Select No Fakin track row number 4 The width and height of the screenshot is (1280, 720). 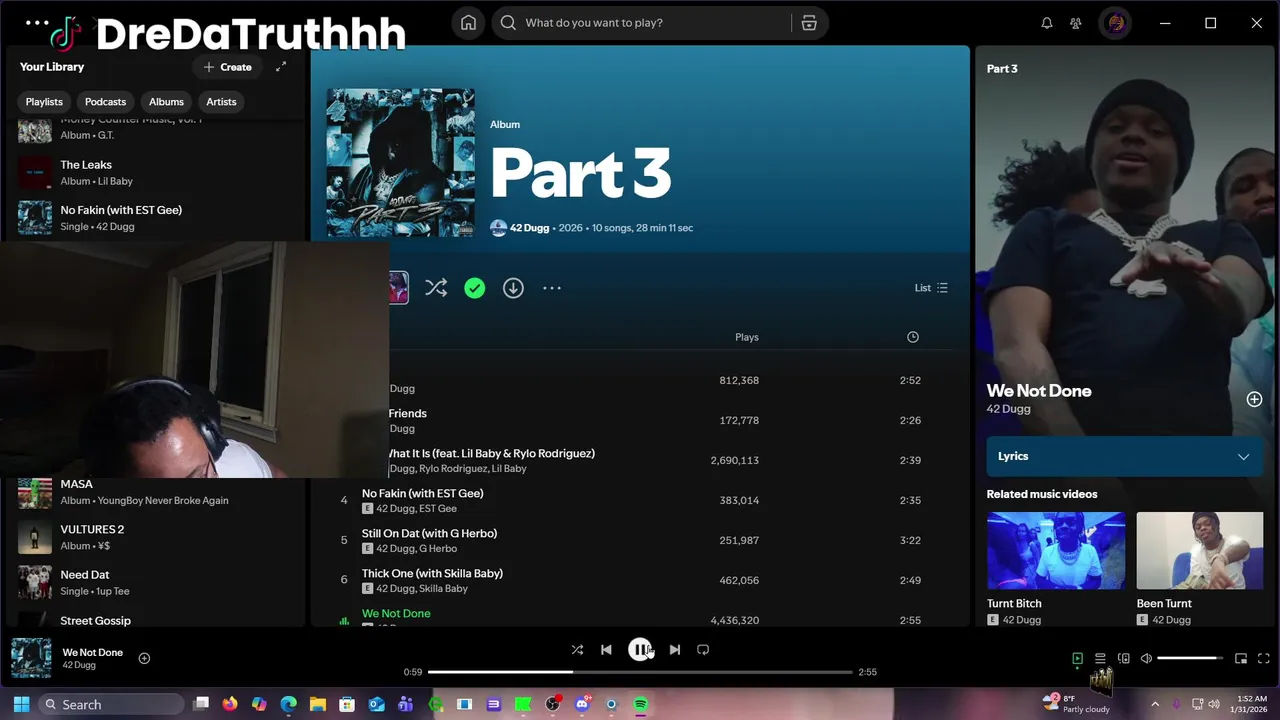point(640,500)
